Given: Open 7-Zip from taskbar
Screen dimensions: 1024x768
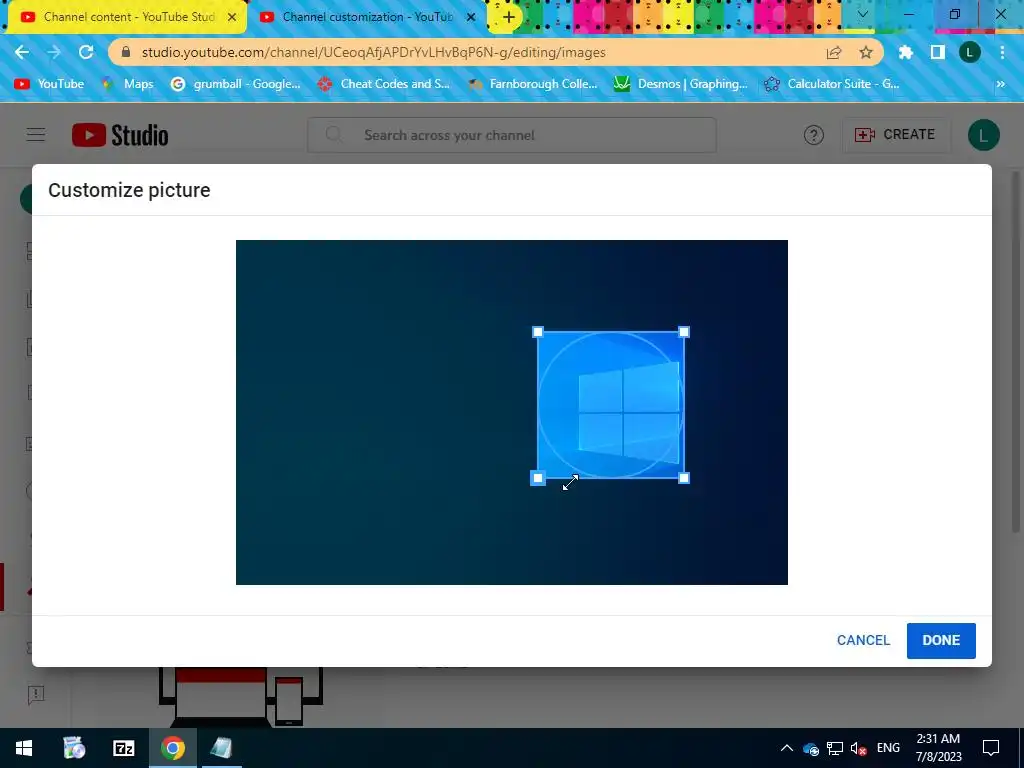Looking at the screenshot, I should tap(123, 748).
